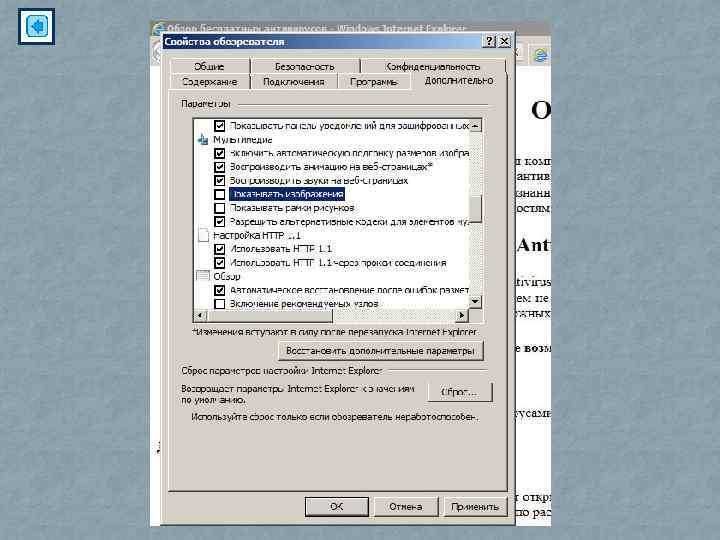Click the Отмена button
720x540 pixels.
pos(406,506)
